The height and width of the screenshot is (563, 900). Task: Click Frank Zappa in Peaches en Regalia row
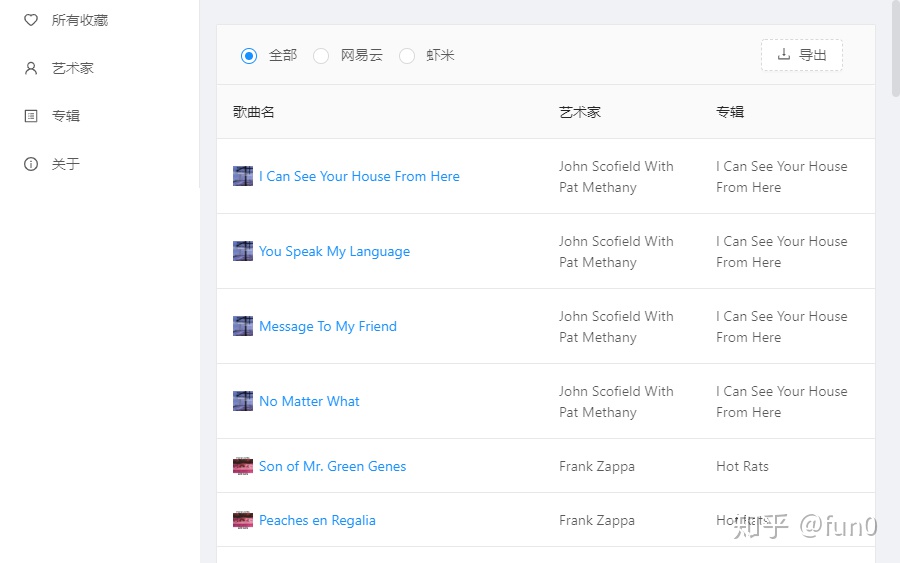[597, 520]
